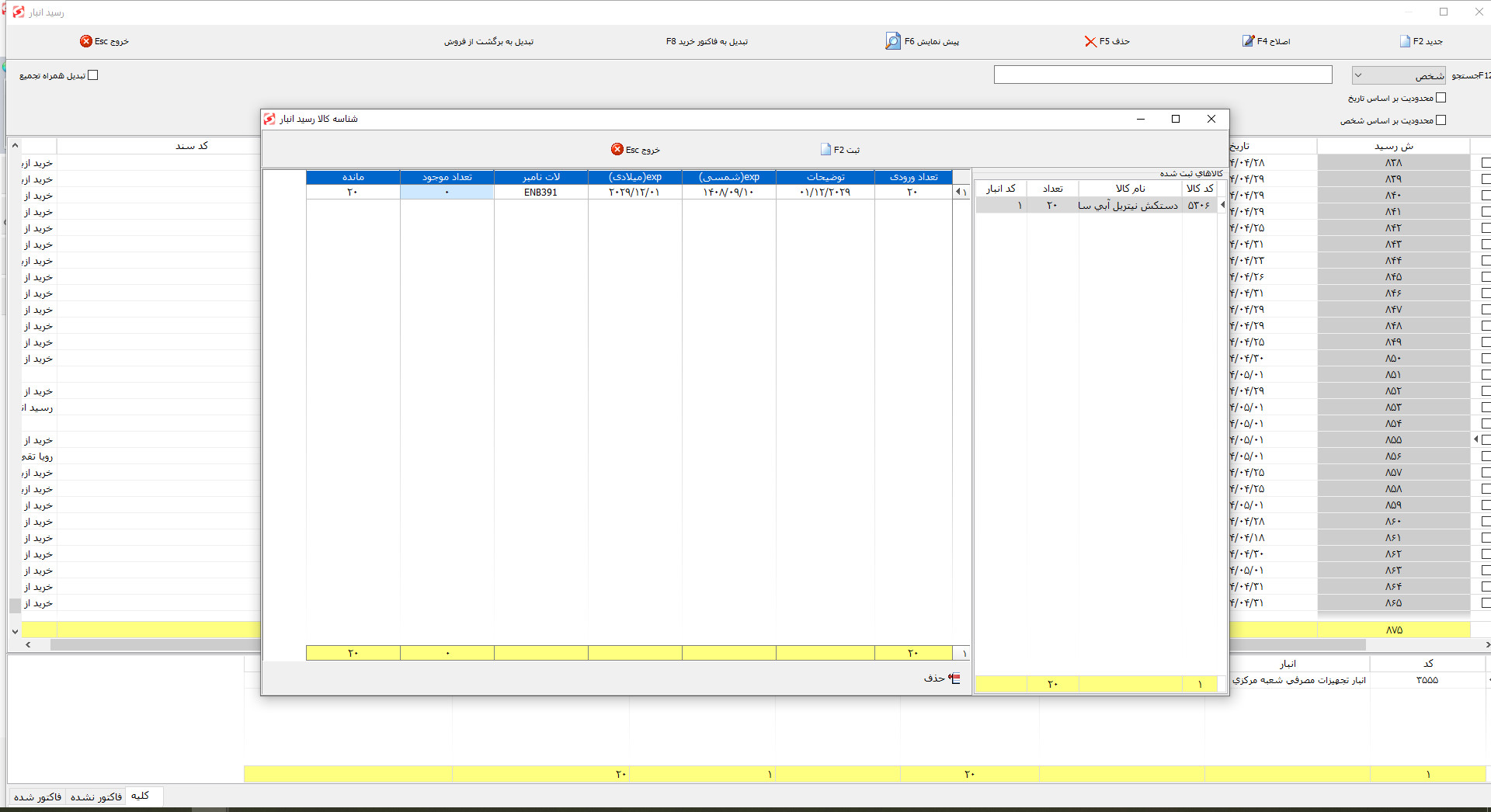
Task: Click the ش رسید column header
Action: point(1393,146)
